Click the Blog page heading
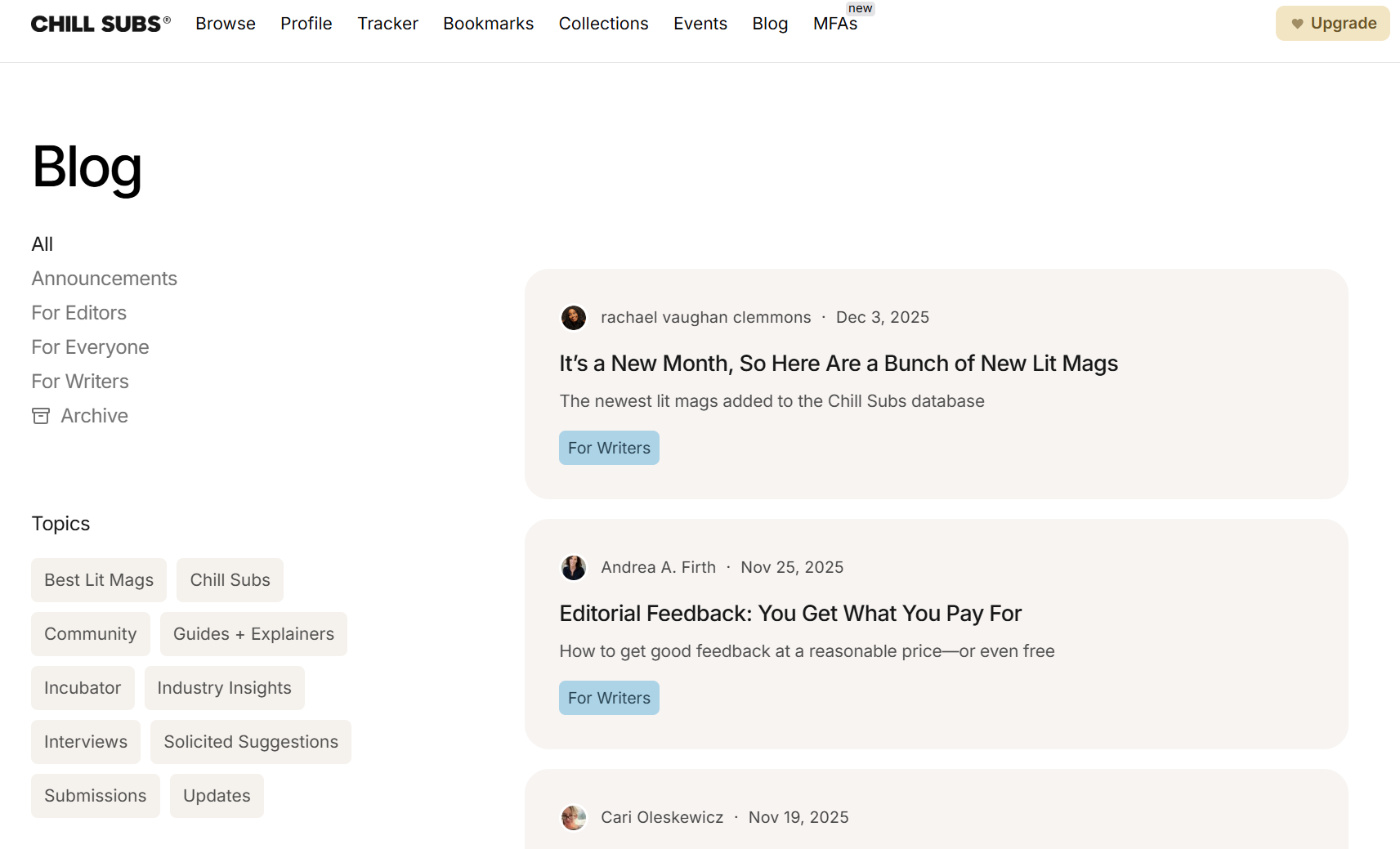Screen dimensions: 1400x849 pos(87,168)
